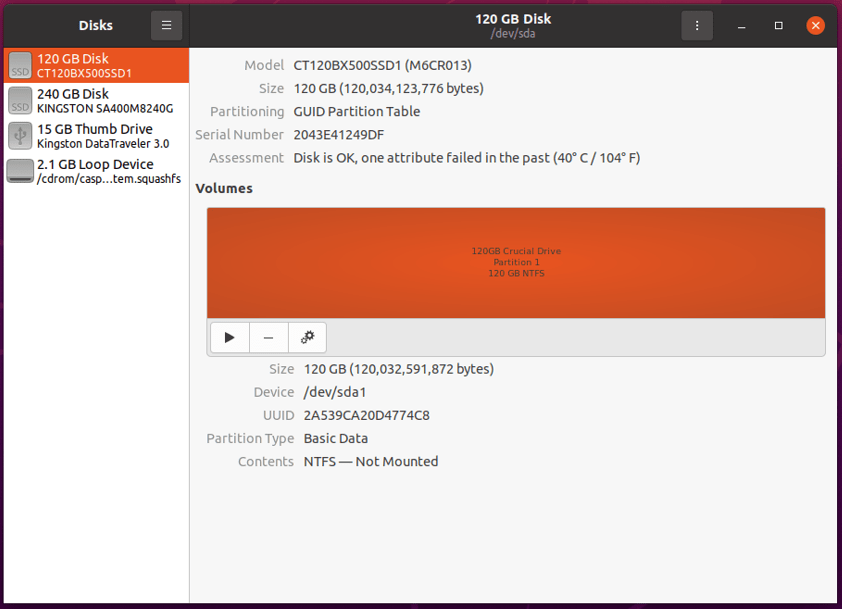Click the disk Assessment status text
The width and height of the screenshot is (842, 609).
[466, 158]
